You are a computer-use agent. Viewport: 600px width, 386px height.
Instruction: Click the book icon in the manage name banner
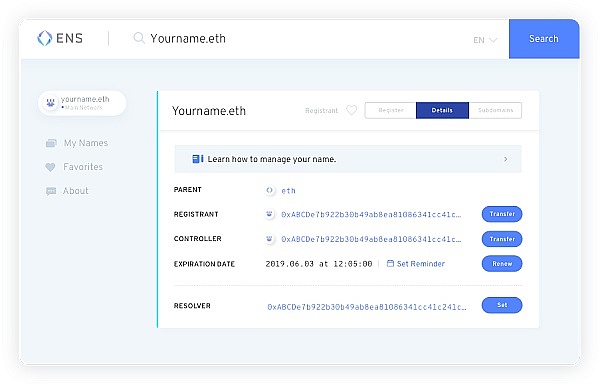[x=197, y=159]
